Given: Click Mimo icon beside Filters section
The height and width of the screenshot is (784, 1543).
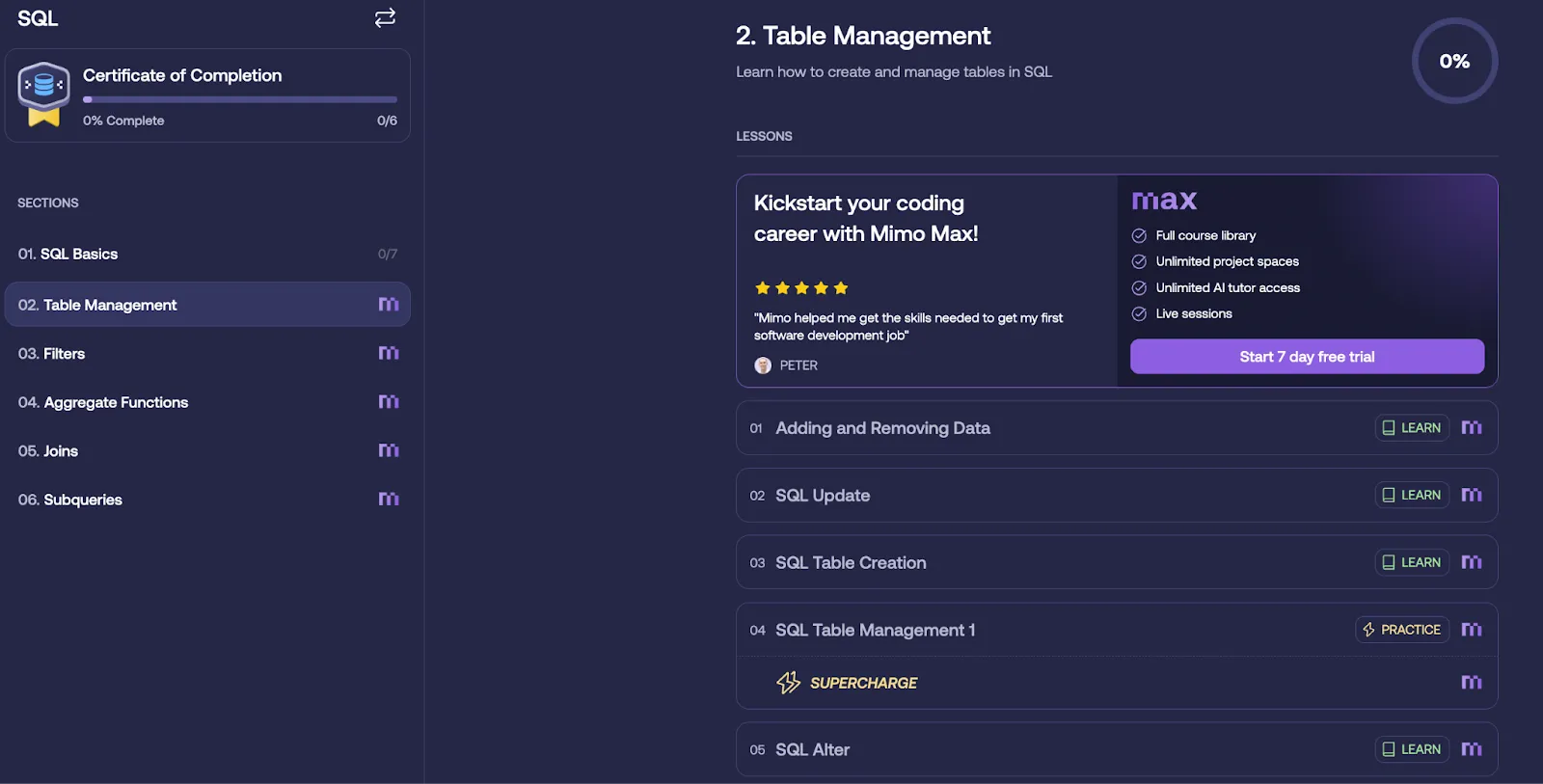Looking at the screenshot, I should (x=389, y=353).
